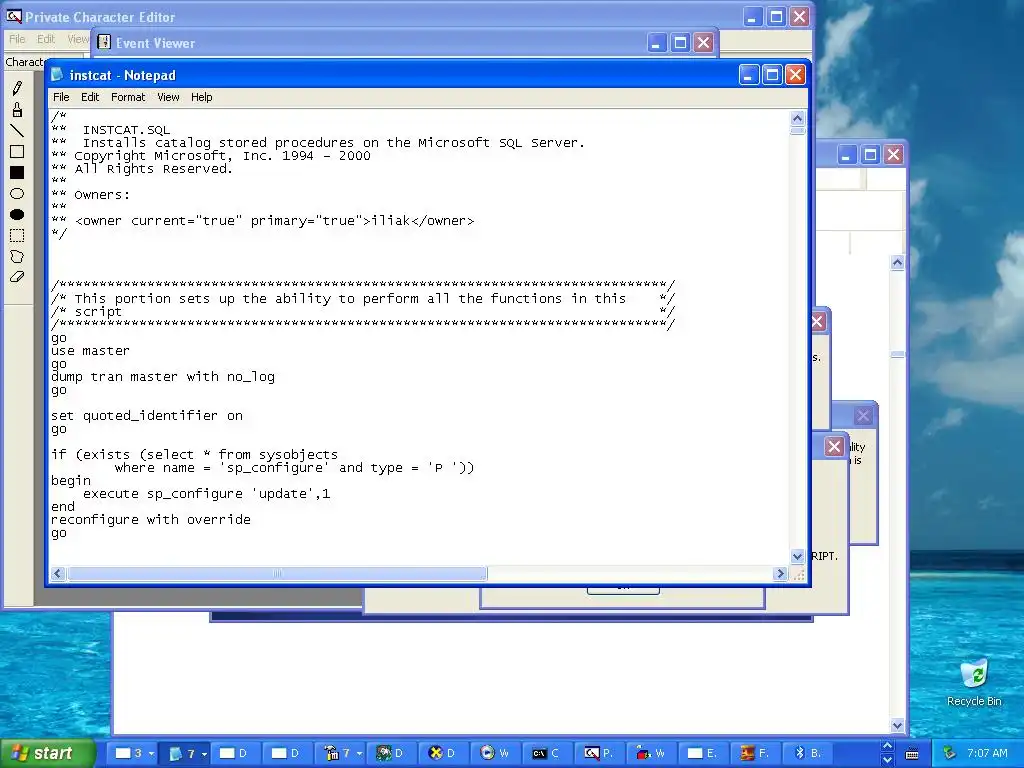Click the 'dump tran master with no_log' line
The width and height of the screenshot is (1024, 768).
point(163,377)
